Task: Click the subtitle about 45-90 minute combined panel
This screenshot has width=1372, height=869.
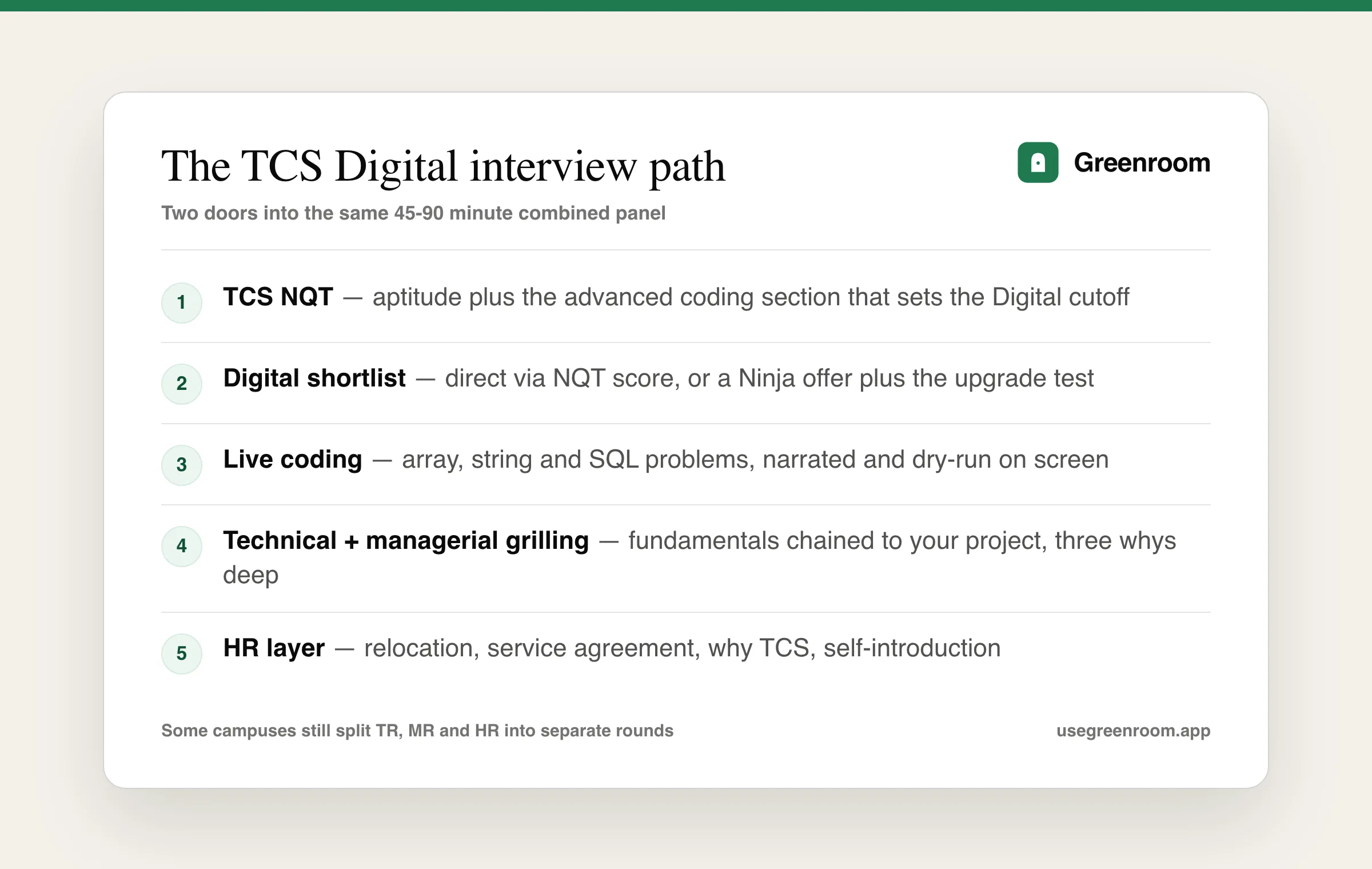Action: pos(413,213)
